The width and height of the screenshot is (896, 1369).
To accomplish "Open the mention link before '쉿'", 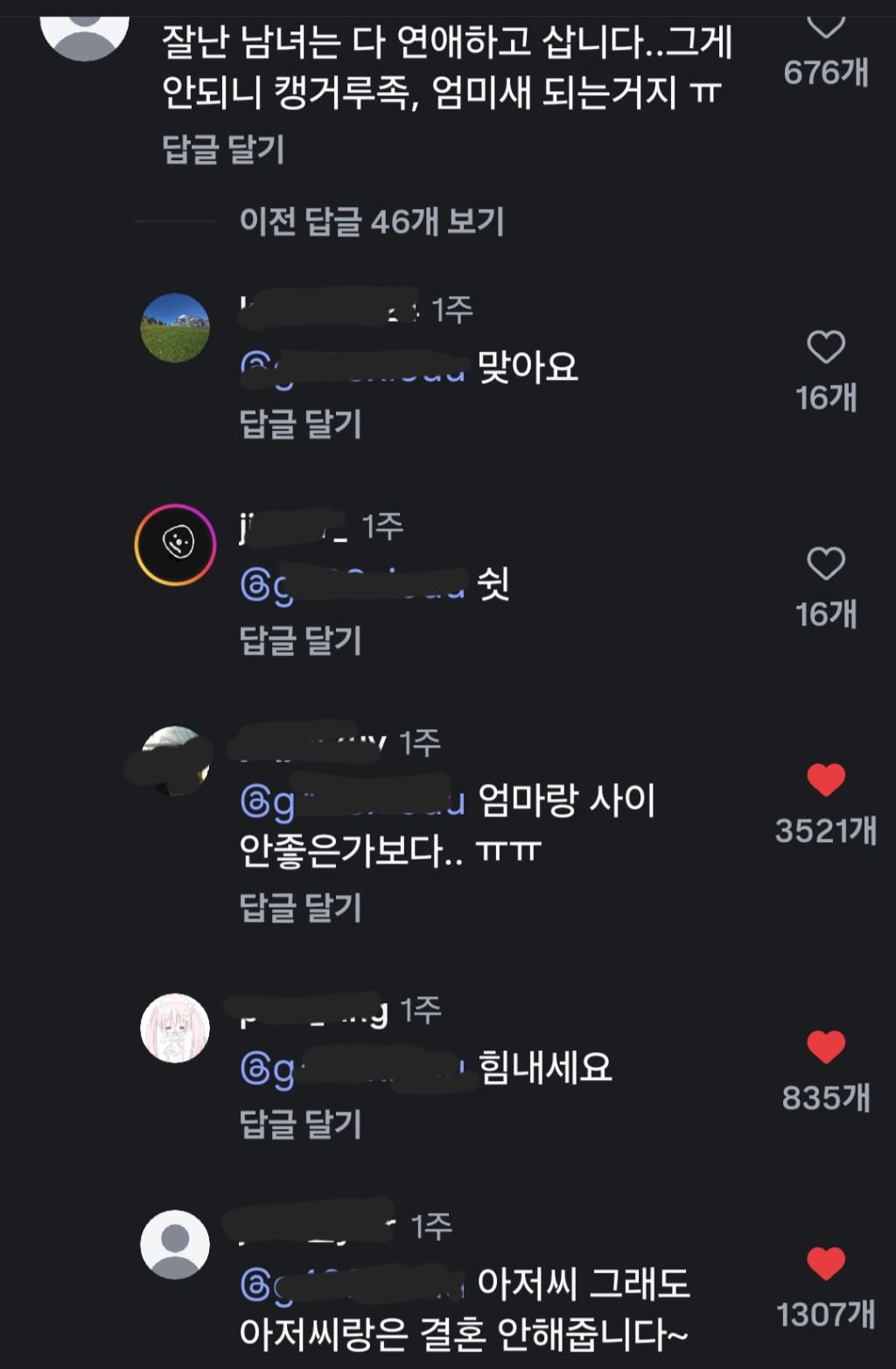I will point(353,585).
